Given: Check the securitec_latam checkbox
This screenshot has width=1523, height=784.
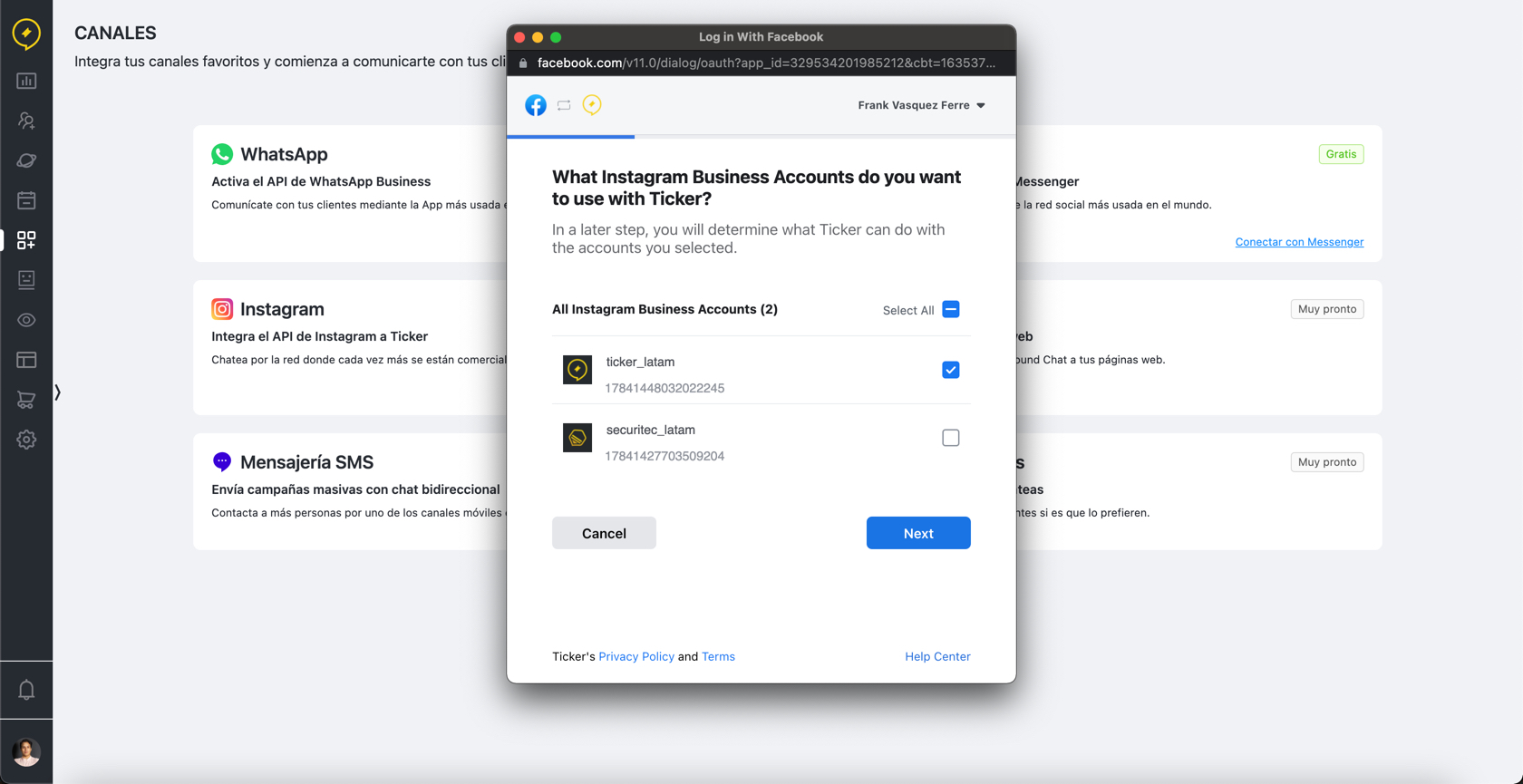Looking at the screenshot, I should (951, 438).
